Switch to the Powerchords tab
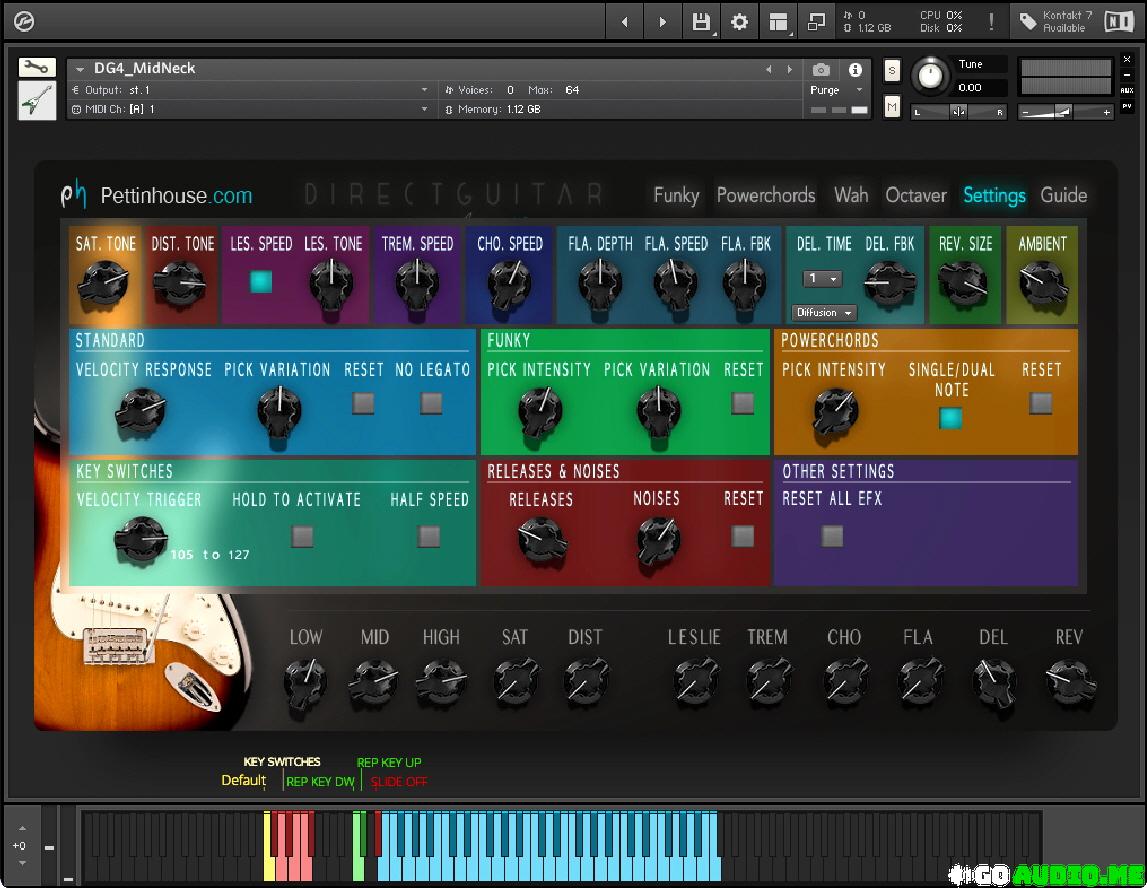 766,195
